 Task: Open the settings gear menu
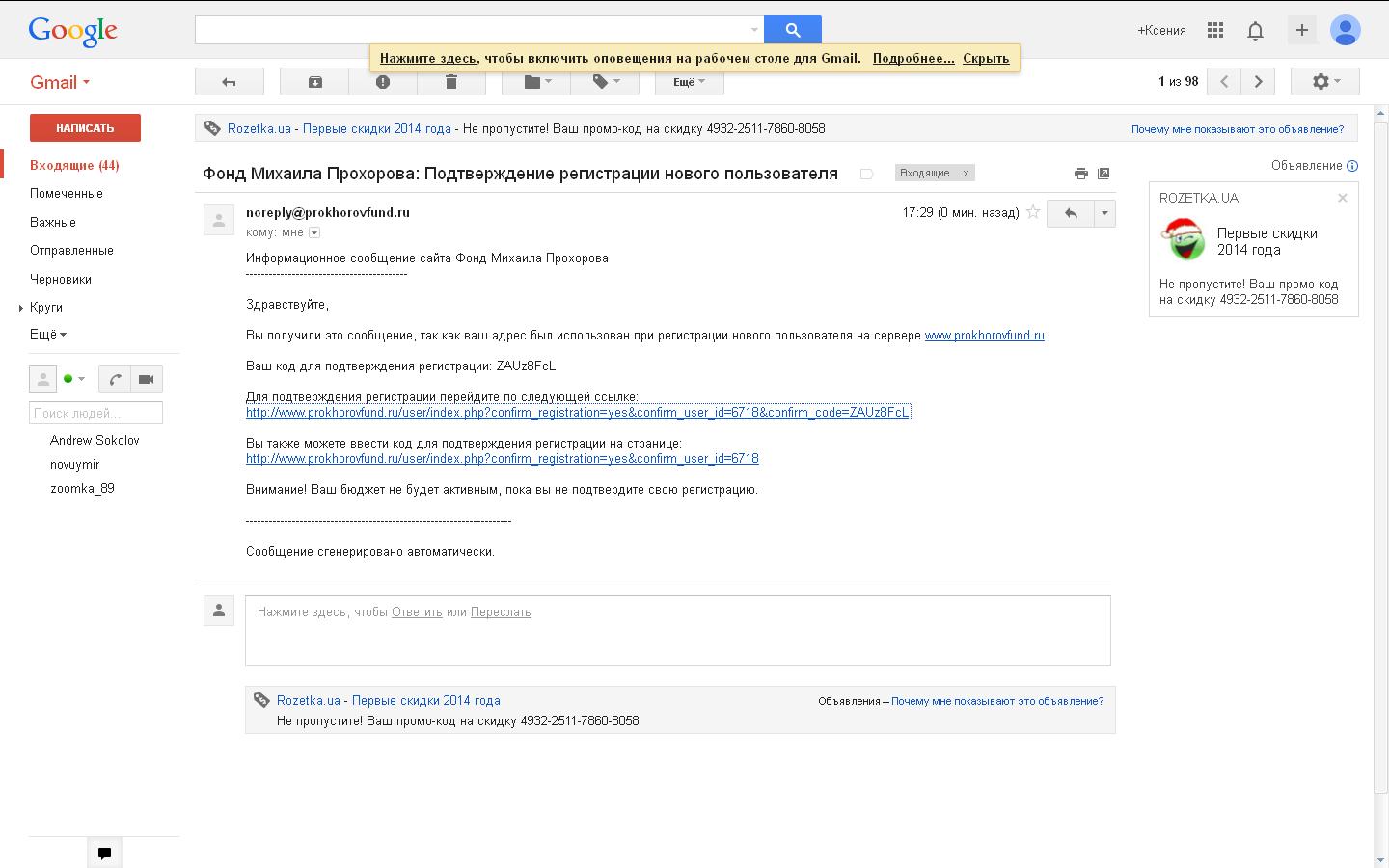(1324, 82)
